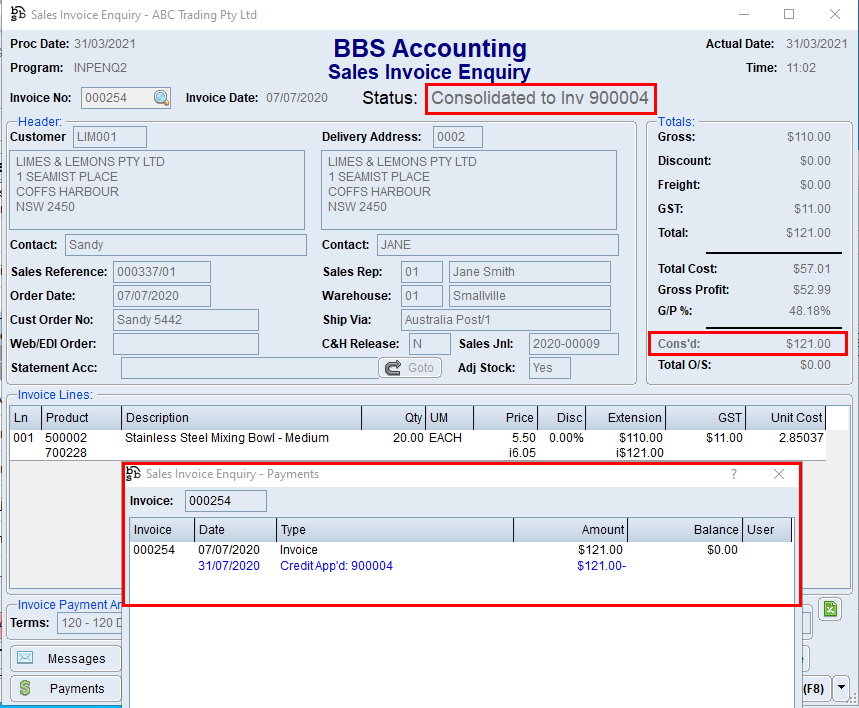Open help via the question mark on Payments dialog
The width and height of the screenshot is (859, 708).
733,474
